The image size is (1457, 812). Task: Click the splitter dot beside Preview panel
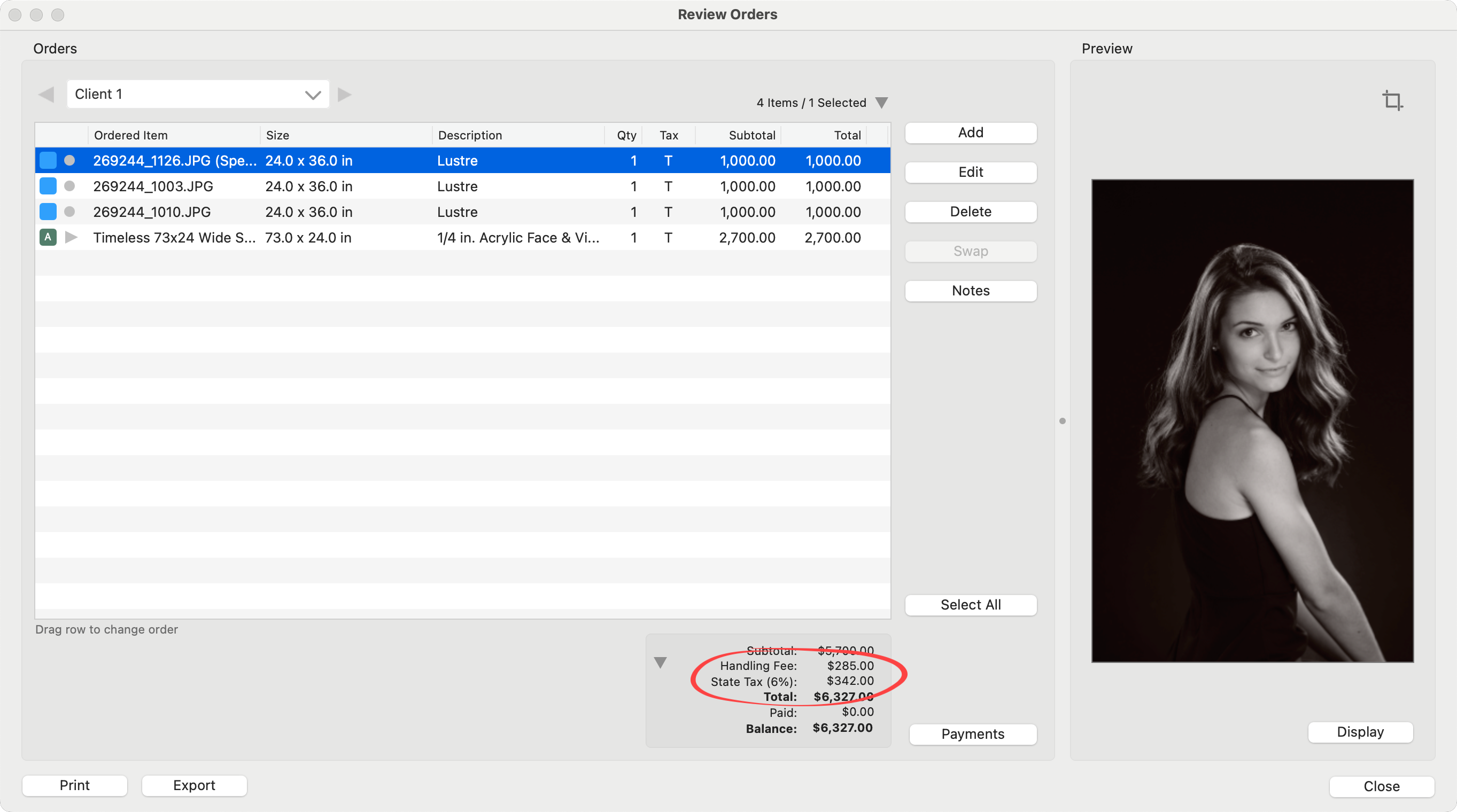1062,421
